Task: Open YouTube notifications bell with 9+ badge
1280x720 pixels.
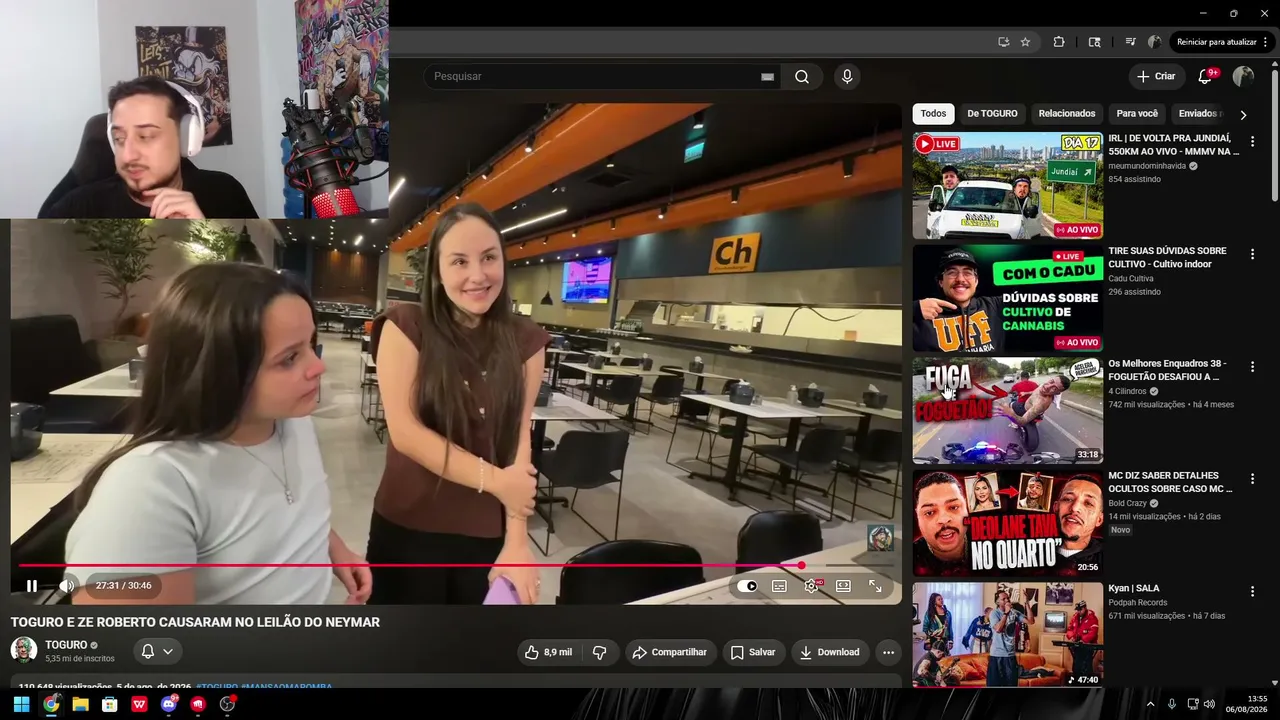Action: 1206,77
